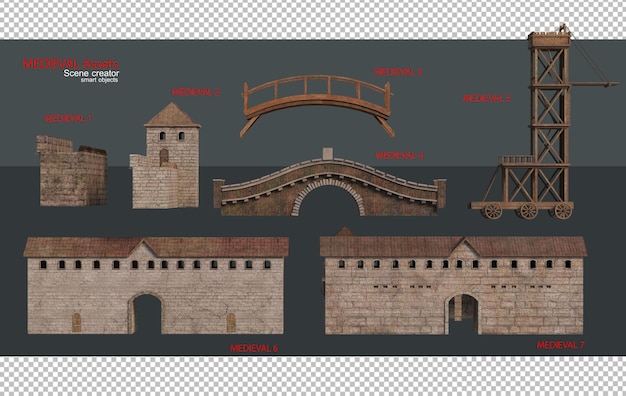Click the Scene creator subtitle text

click(91, 73)
